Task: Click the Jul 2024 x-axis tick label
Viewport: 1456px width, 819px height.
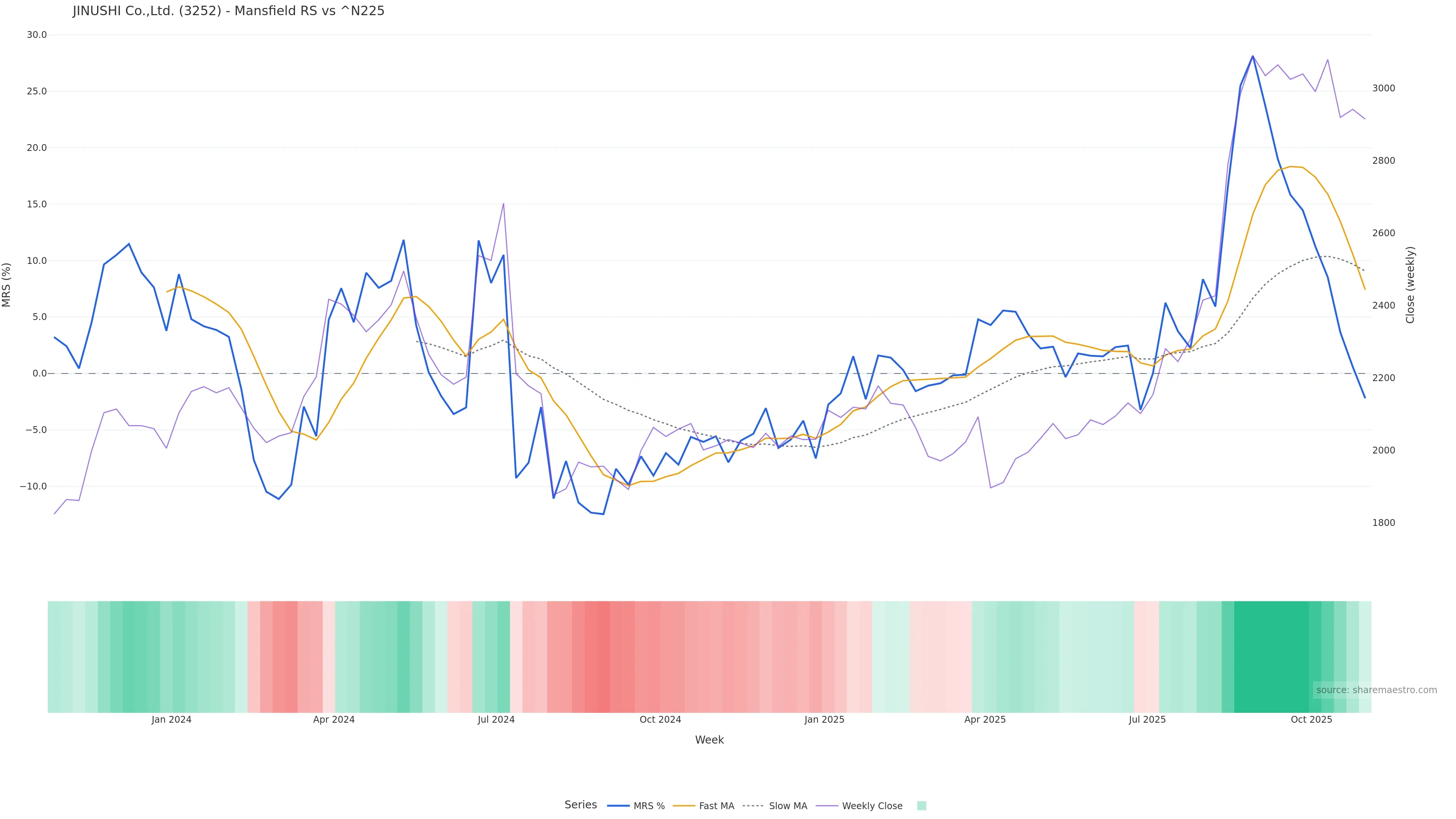Action: point(496,720)
